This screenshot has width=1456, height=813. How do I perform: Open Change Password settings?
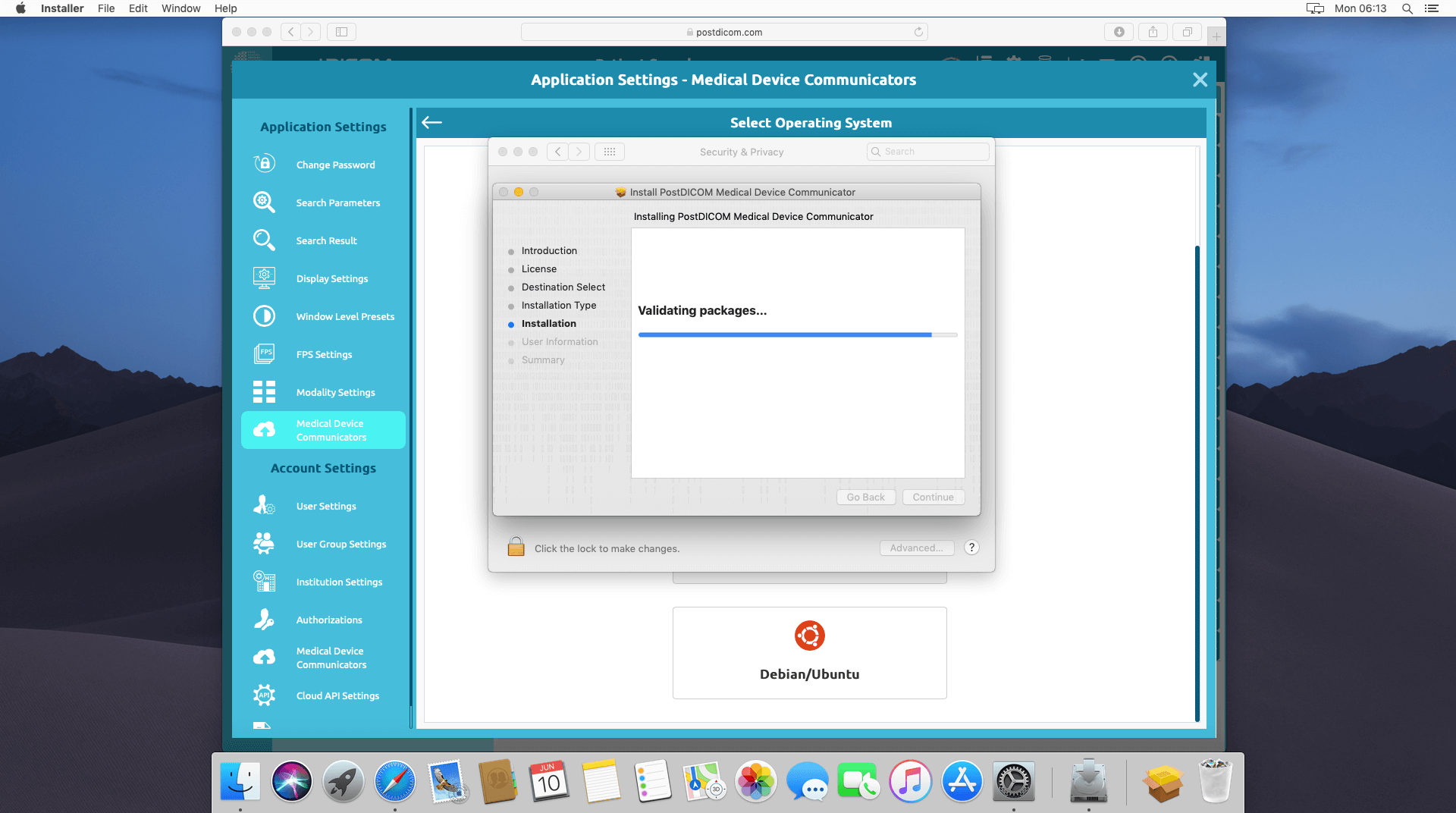click(323, 165)
